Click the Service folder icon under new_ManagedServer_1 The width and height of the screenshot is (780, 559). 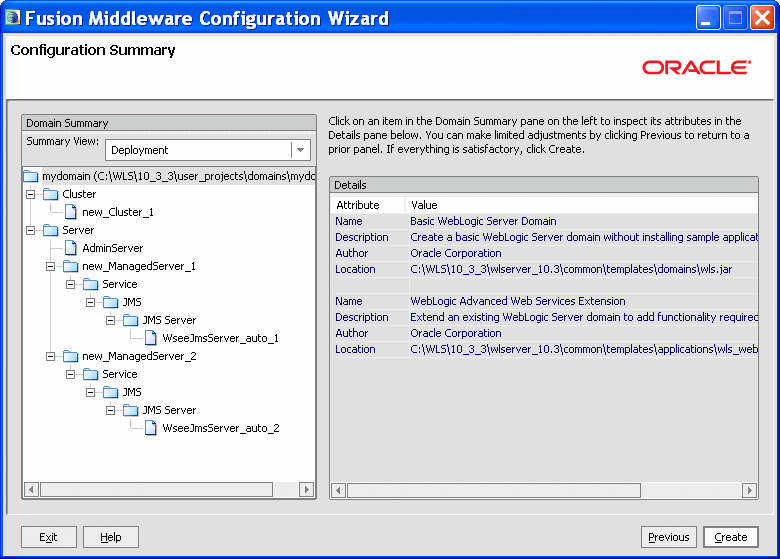tap(91, 284)
